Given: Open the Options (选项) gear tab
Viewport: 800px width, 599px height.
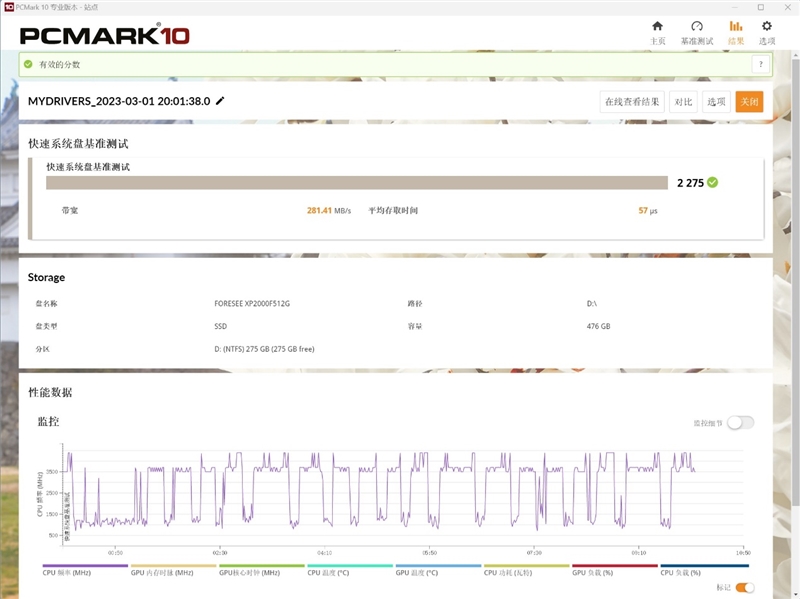Looking at the screenshot, I should 767,33.
